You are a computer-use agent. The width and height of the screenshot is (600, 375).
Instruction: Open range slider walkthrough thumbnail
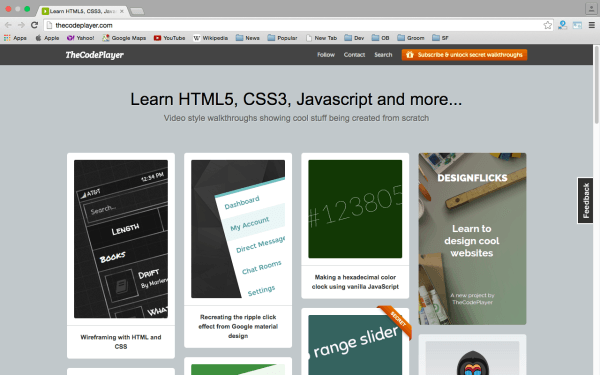tap(355, 345)
